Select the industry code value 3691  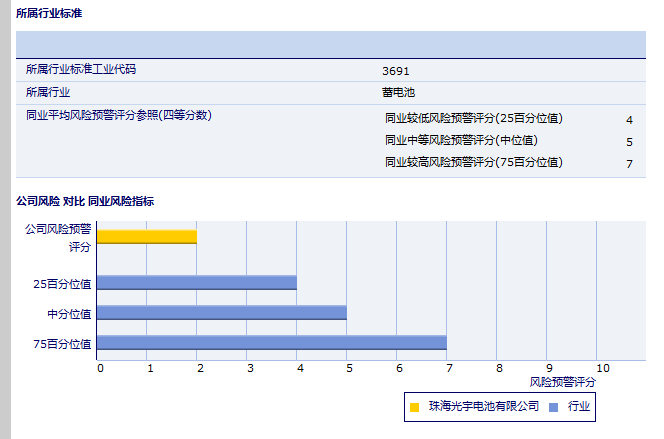coord(395,71)
